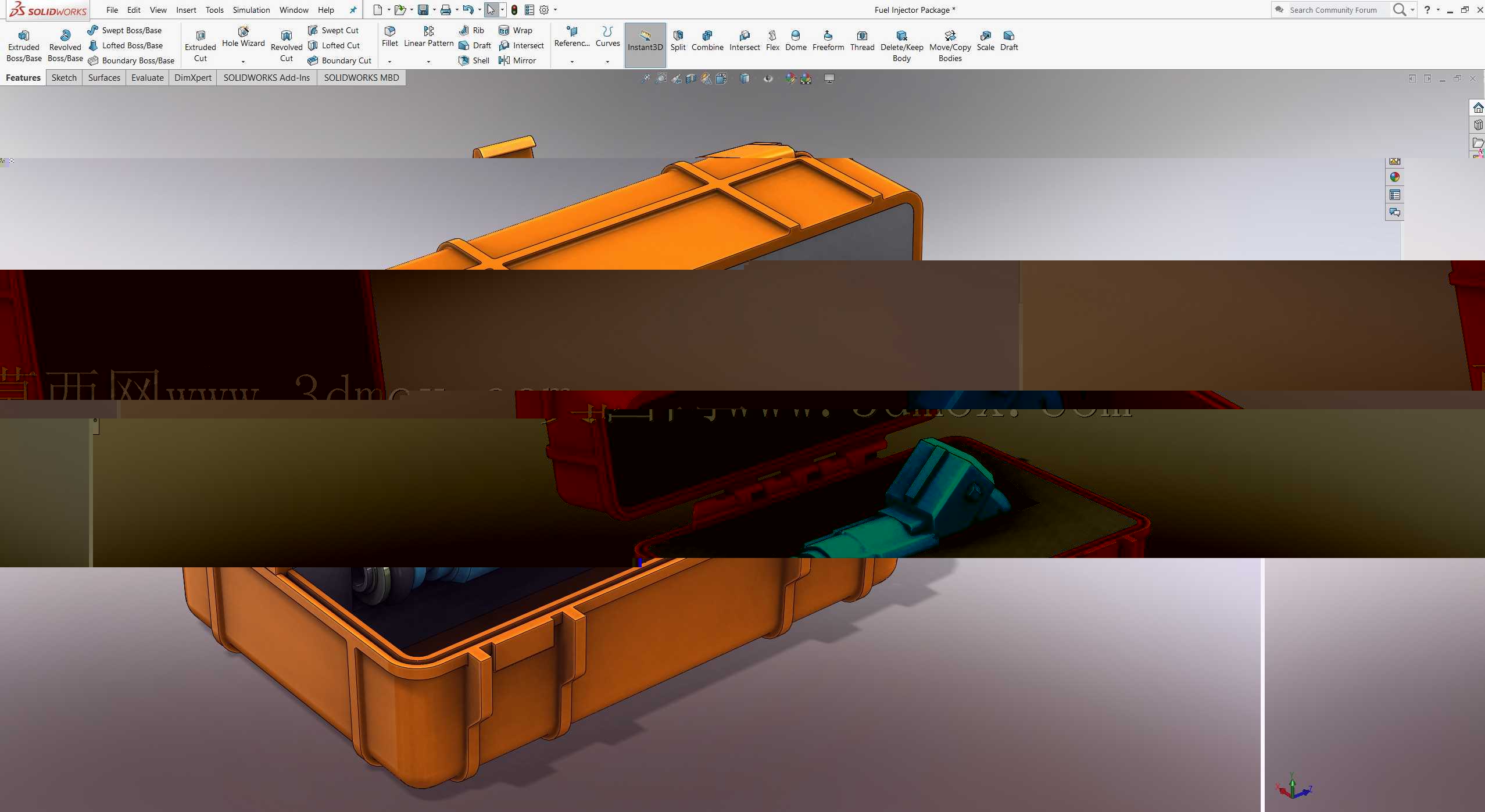This screenshot has width=1485, height=812.
Task: Open Apply Scene color ball icon
Action: pyautogui.click(x=806, y=78)
